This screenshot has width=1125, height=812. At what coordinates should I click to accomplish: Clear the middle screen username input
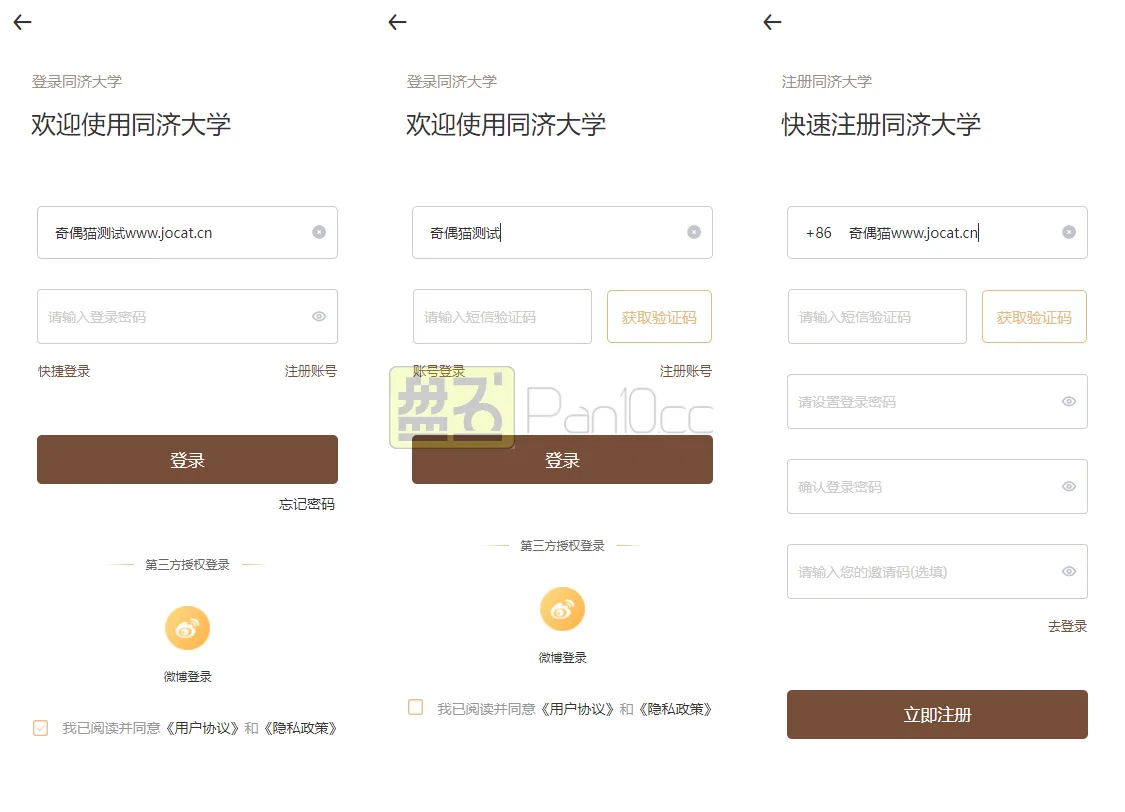point(695,232)
